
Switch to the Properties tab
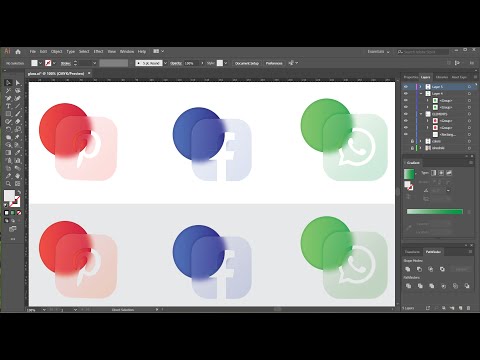tap(411, 77)
